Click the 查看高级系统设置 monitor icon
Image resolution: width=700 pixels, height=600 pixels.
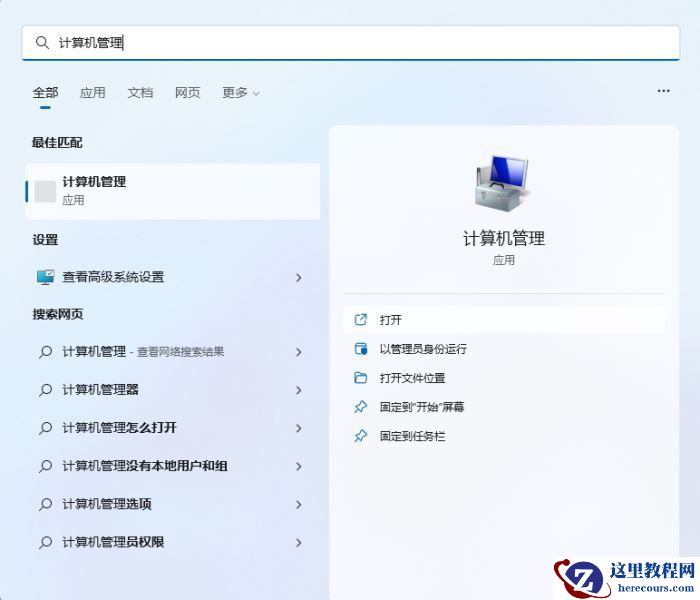pos(45,277)
